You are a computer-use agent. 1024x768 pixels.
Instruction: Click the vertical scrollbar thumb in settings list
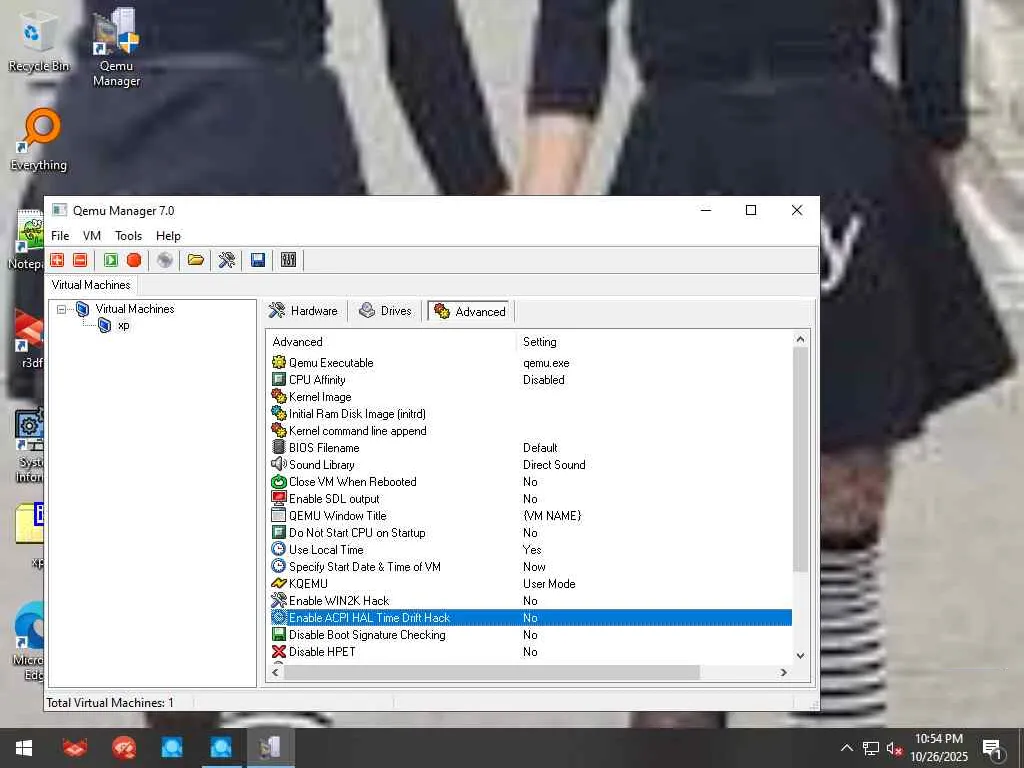pos(801,460)
